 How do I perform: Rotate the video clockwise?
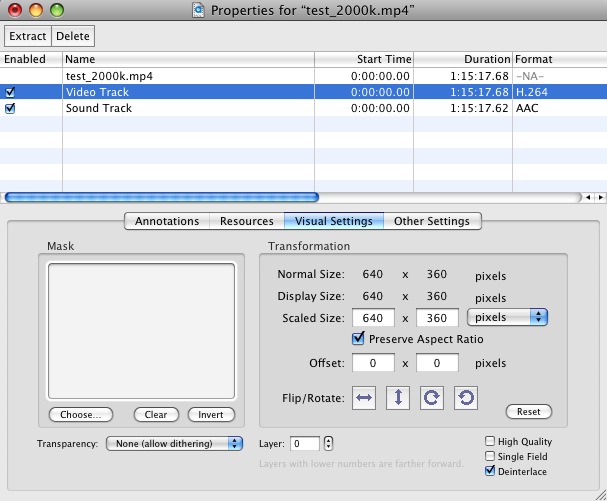pyautogui.click(x=432, y=398)
